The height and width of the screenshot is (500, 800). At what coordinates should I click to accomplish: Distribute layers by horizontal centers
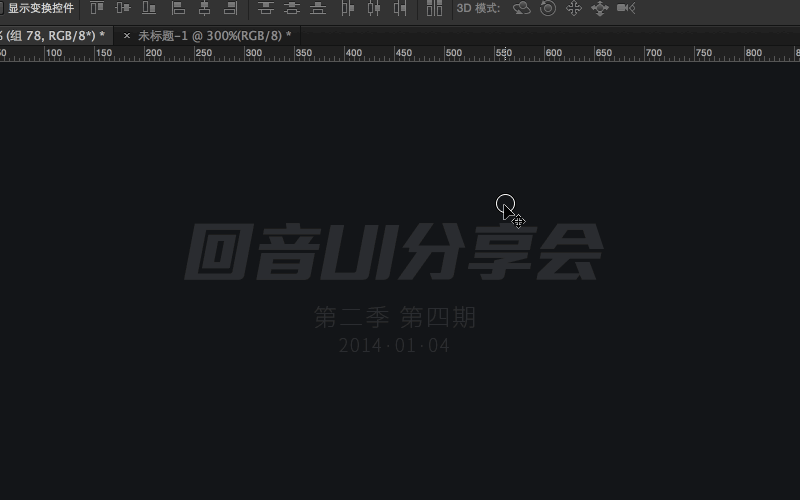pyautogui.click(x=374, y=8)
